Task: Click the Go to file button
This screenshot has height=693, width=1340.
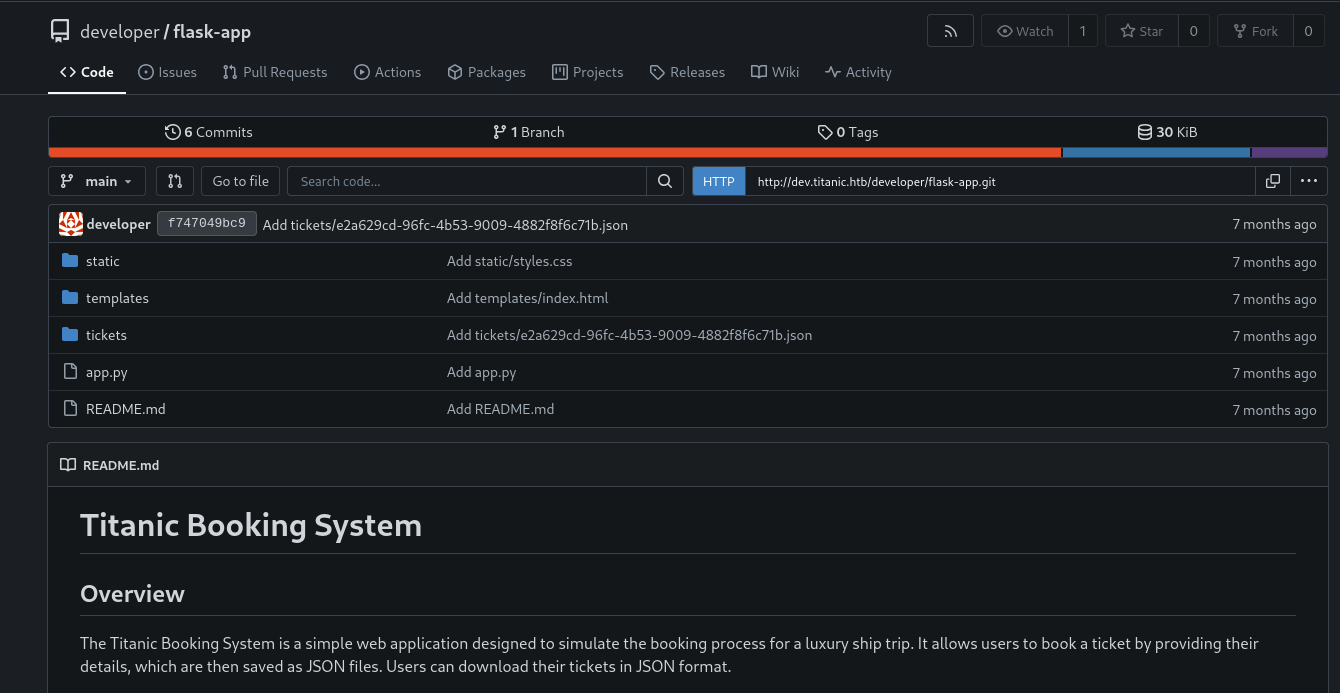Action: click(x=241, y=181)
